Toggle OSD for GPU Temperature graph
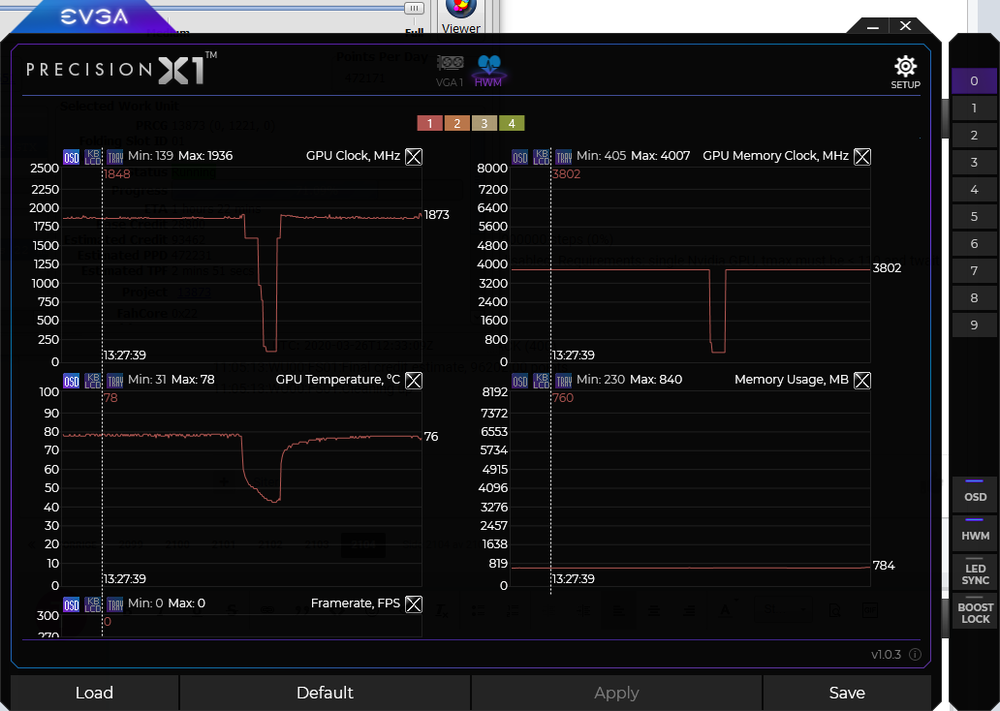This screenshot has height=711, width=1000. coord(71,381)
